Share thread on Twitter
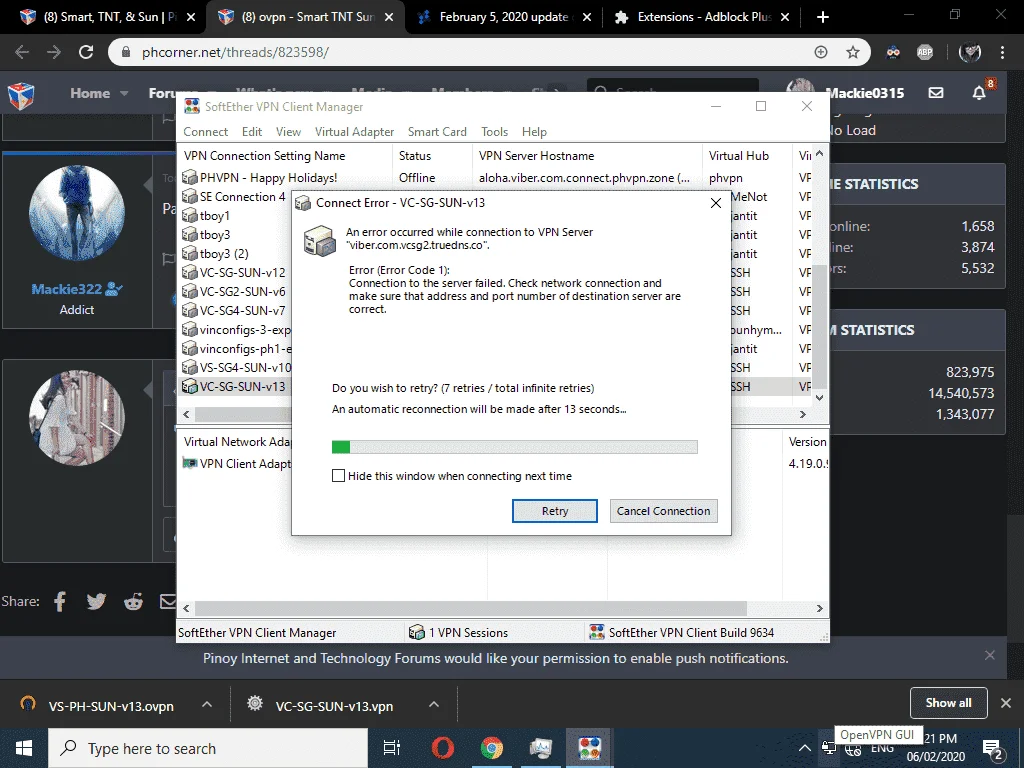 pyautogui.click(x=96, y=601)
